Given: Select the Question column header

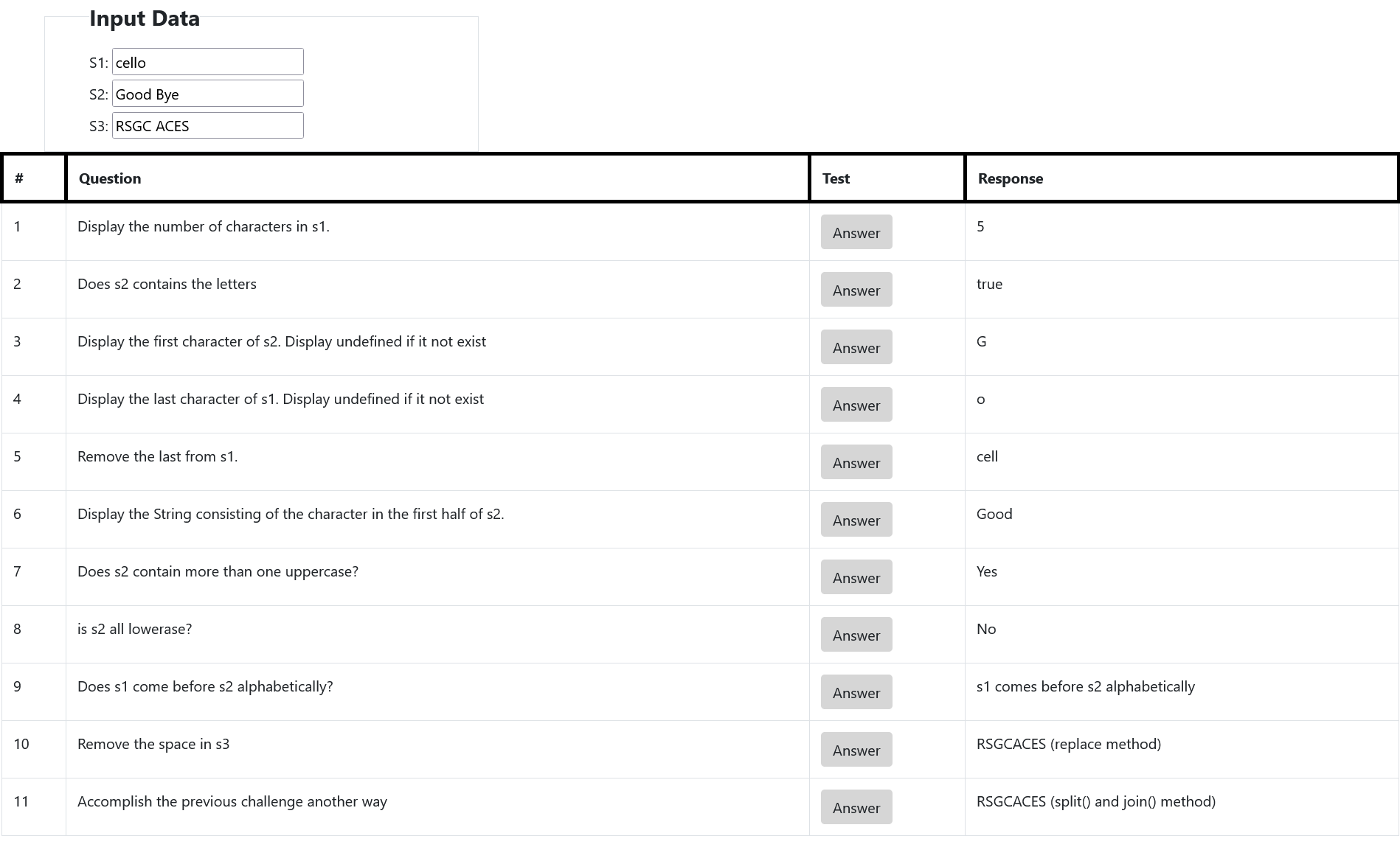Looking at the screenshot, I should (x=438, y=178).
